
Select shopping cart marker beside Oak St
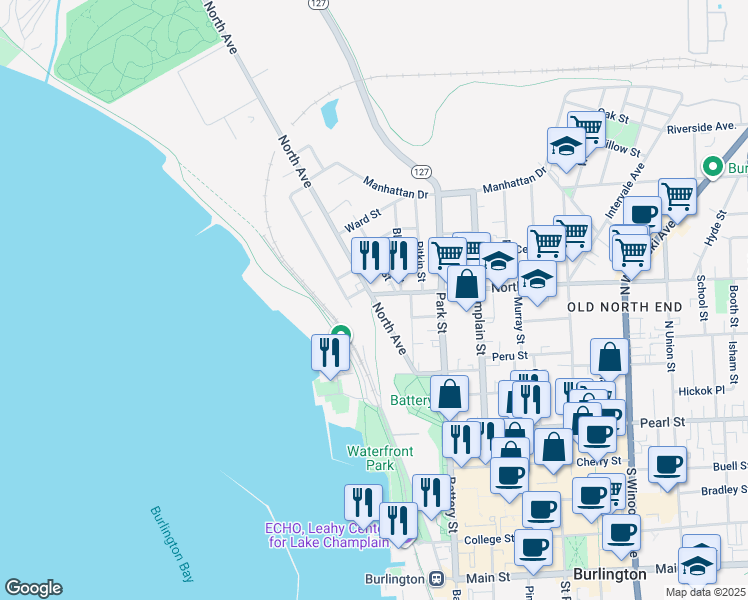pyautogui.click(x=590, y=128)
